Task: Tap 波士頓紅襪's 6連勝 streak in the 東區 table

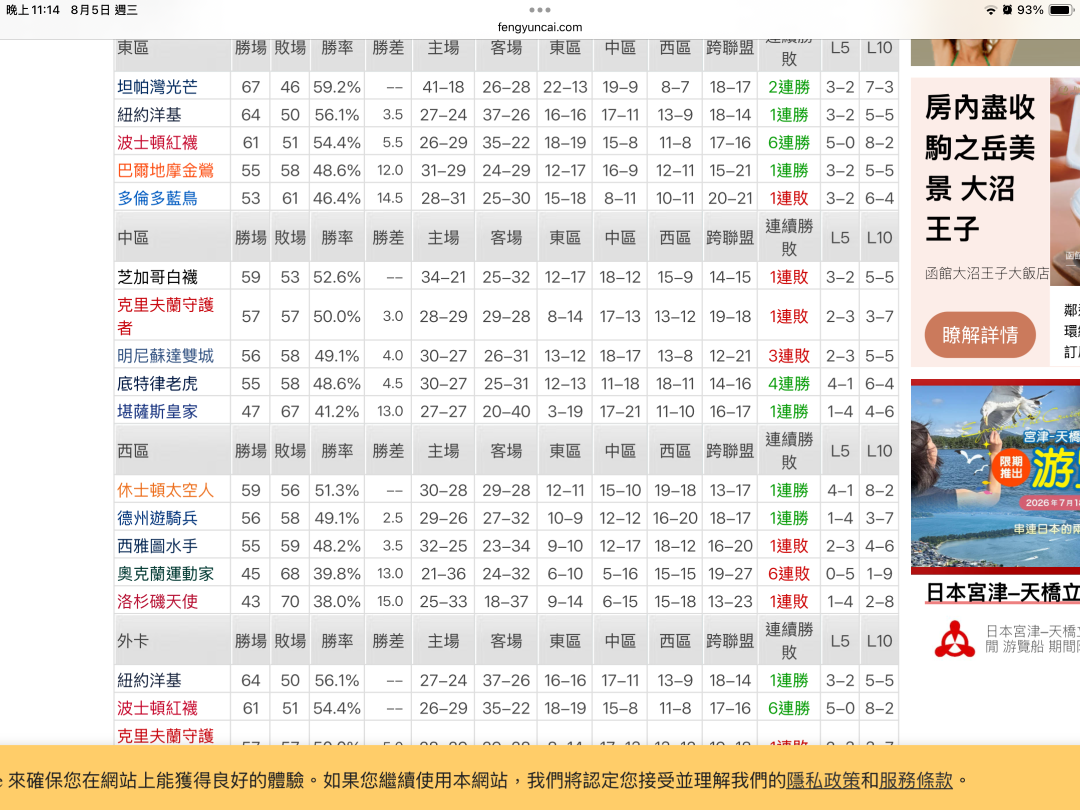Action: [789, 142]
